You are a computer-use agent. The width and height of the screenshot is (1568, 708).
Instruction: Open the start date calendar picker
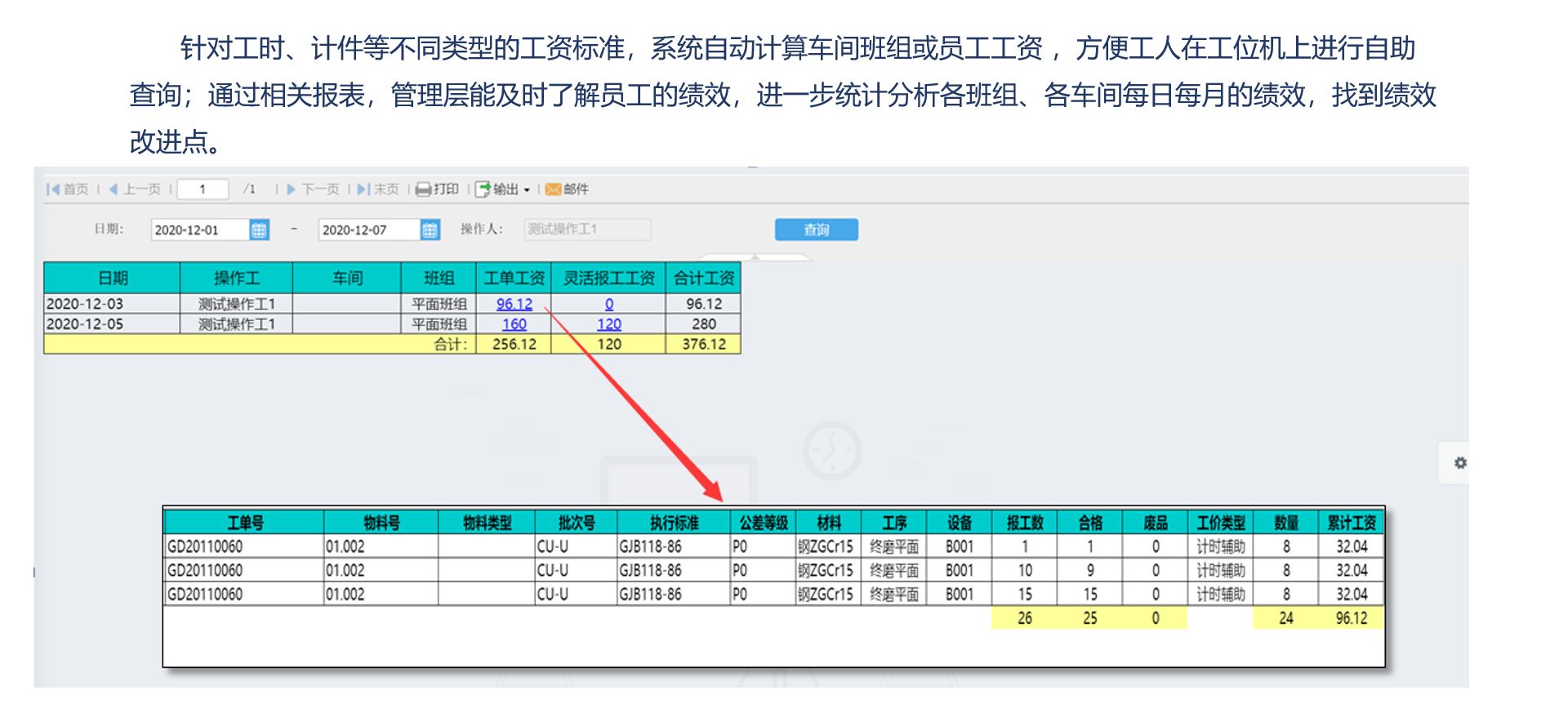tap(259, 230)
